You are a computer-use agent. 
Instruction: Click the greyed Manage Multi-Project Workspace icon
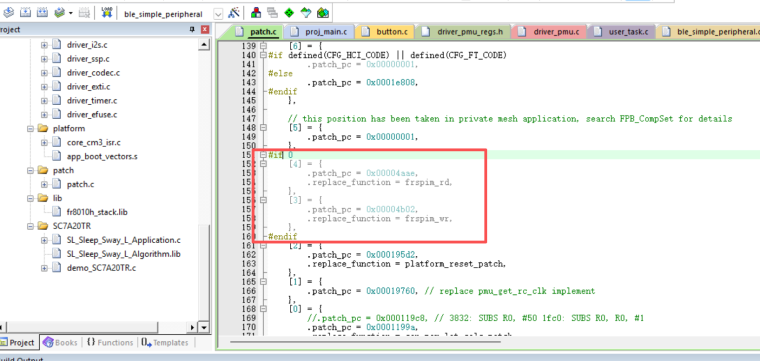[272, 13]
